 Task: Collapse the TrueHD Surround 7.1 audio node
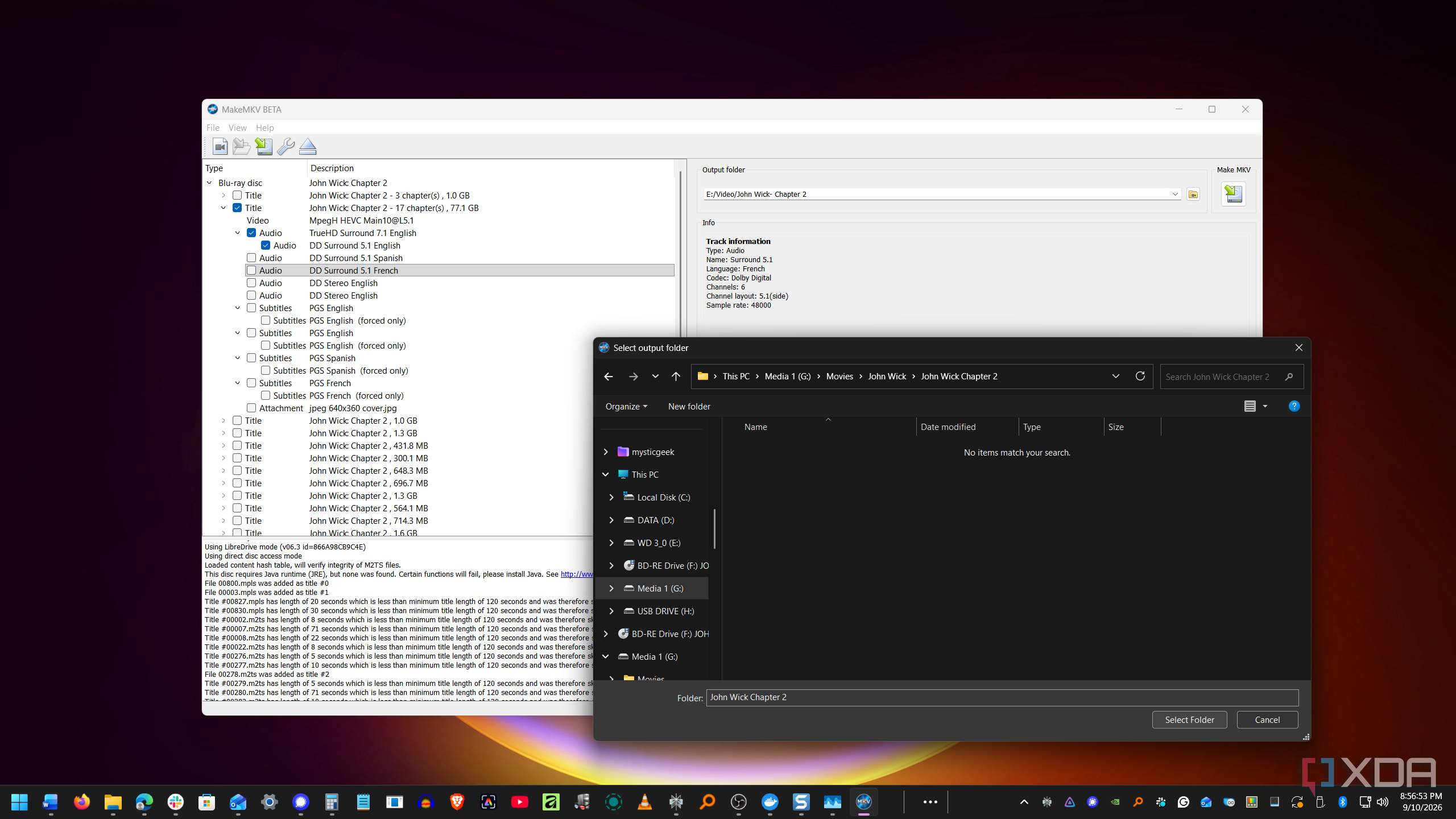click(238, 233)
